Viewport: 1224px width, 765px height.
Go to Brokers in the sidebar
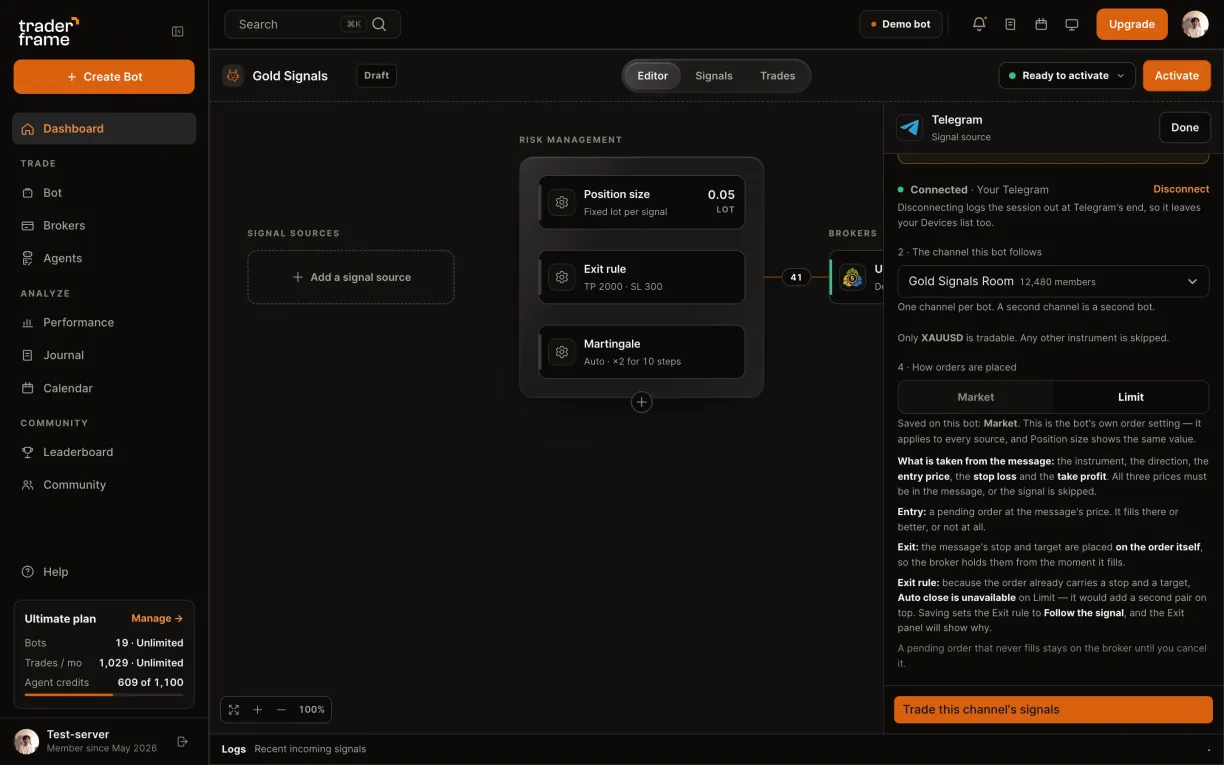104,226
